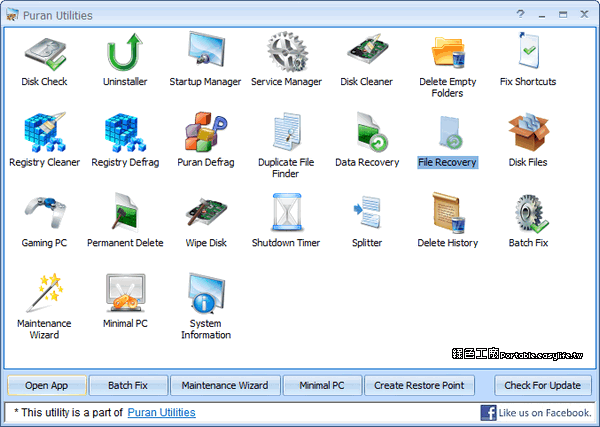The width and height of the screenshot is (600, 427).
Task: Open the Uninstaller tool icon
Action: (x=126, y=52)
